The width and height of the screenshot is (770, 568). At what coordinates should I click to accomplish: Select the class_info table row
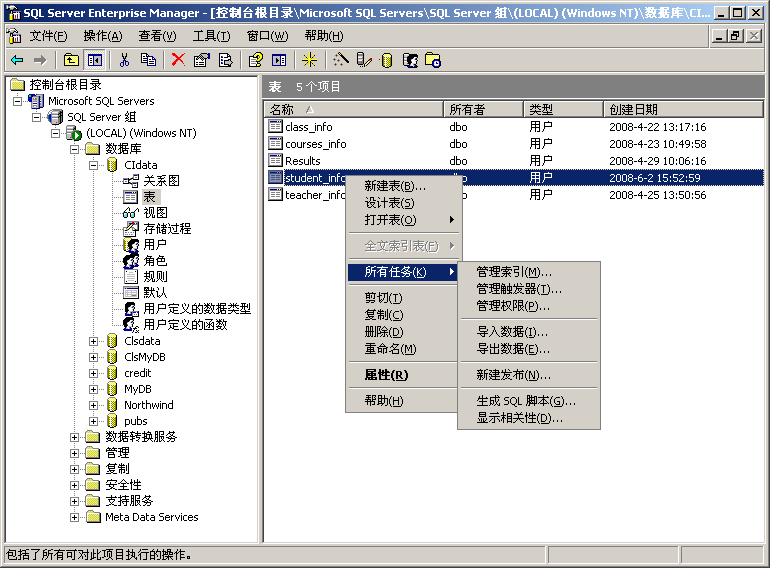click(515, 127)
